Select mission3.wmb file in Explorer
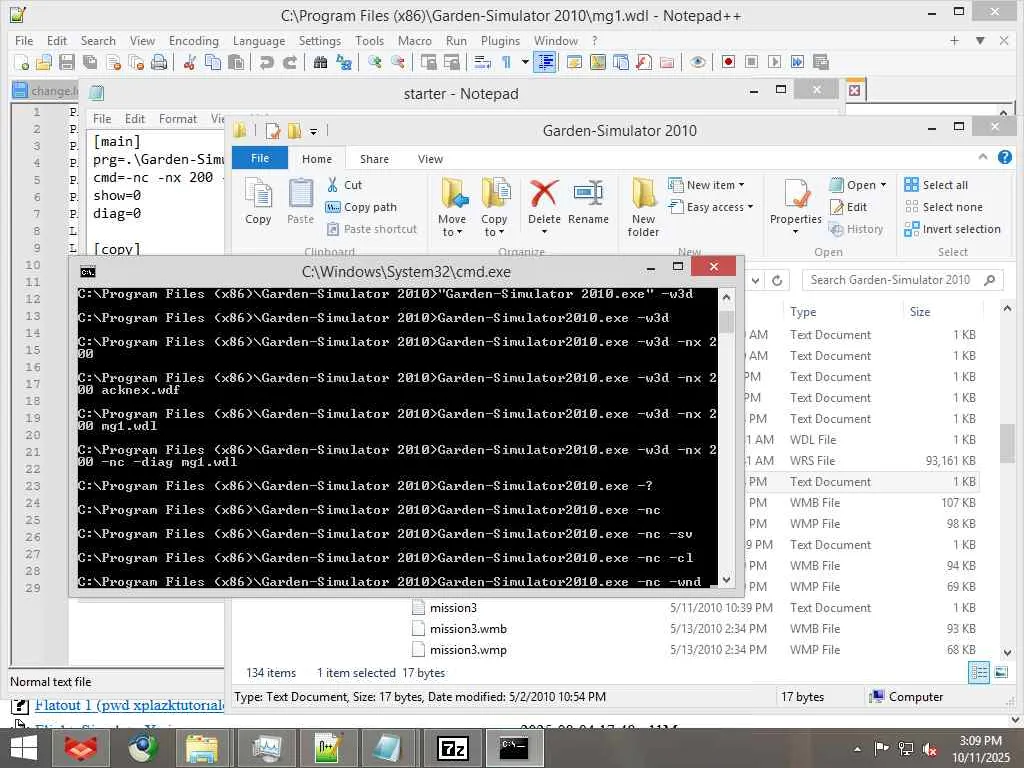The width and height of the screenshot is (1024, 768). click(468, 629)
